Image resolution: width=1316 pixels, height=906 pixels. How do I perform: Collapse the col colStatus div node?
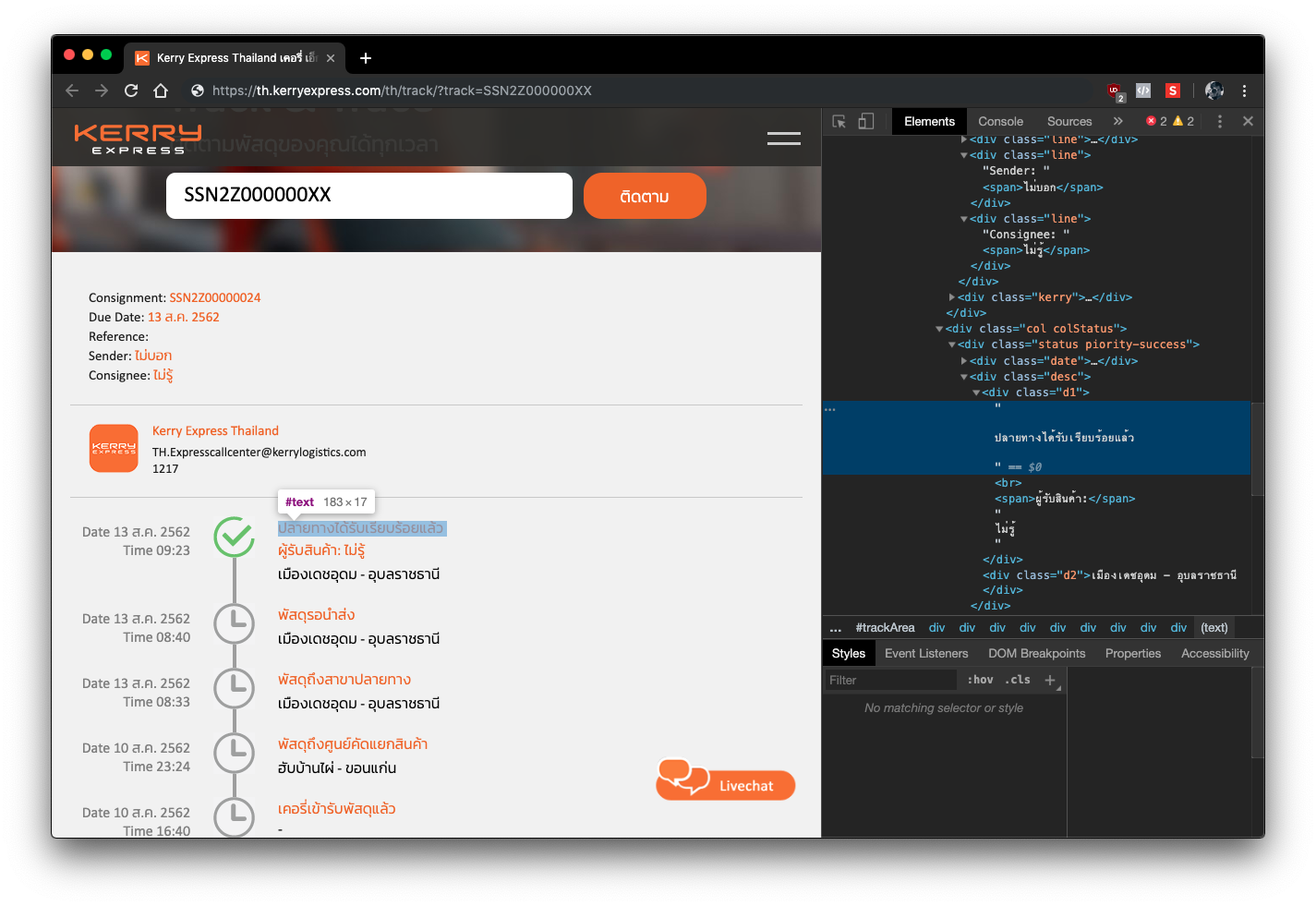point(939,329)
